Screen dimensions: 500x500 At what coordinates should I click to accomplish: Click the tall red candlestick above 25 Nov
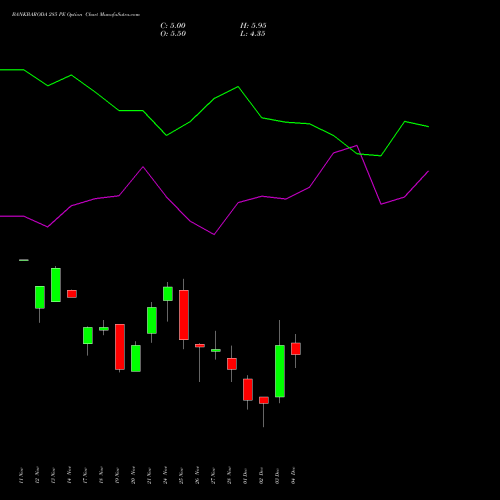184,315
